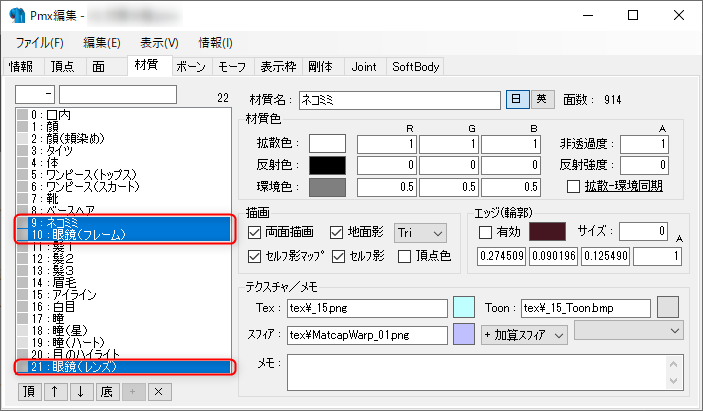Click the 頂 move-to-top button
703x411 pixels.
tap(30, 392)
